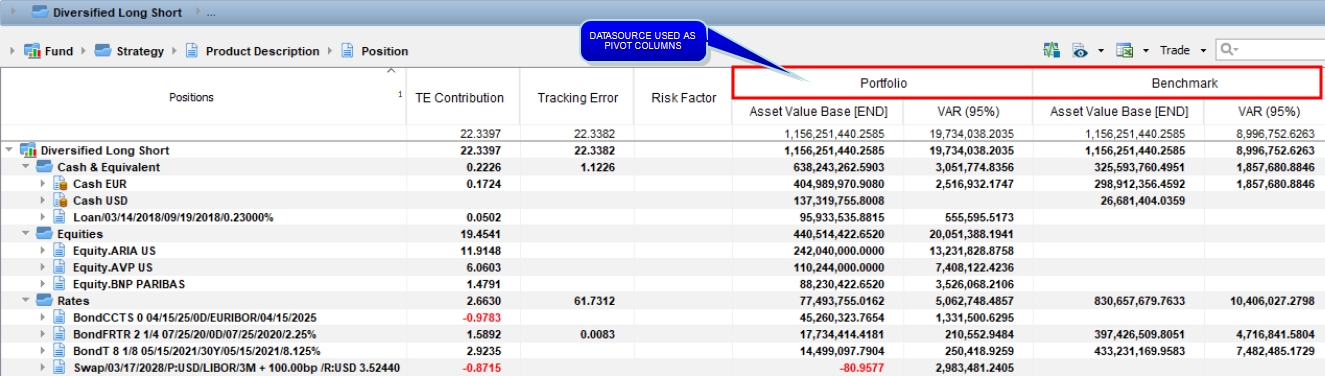
Task: Click the Loan row document icon
Action: [60, 217]
